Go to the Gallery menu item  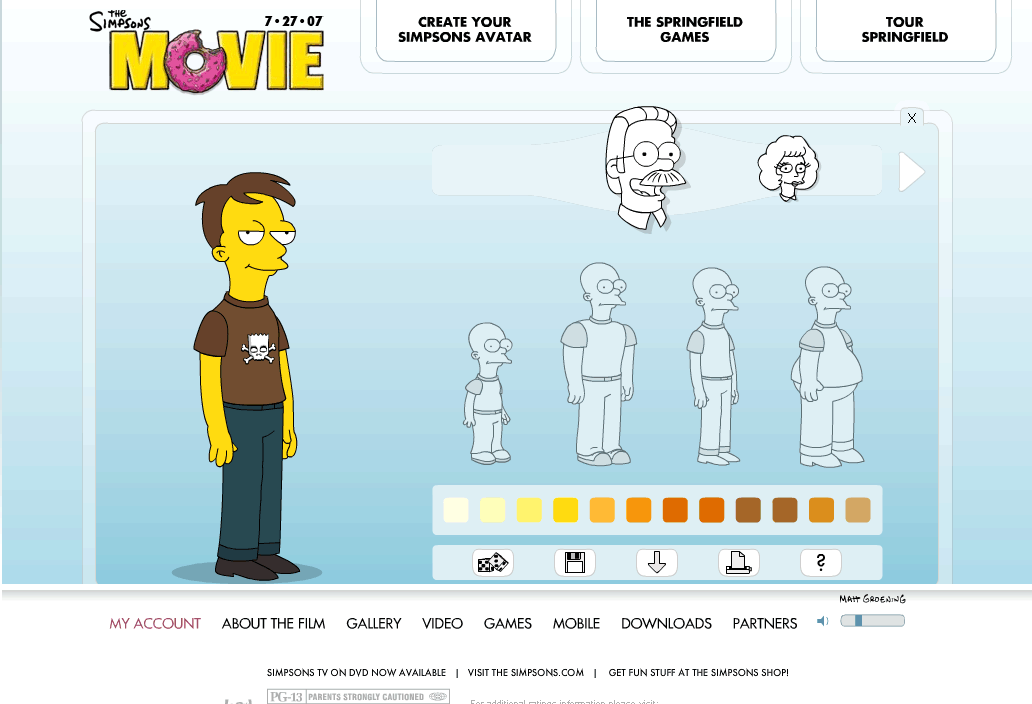[x=374, y=623]
